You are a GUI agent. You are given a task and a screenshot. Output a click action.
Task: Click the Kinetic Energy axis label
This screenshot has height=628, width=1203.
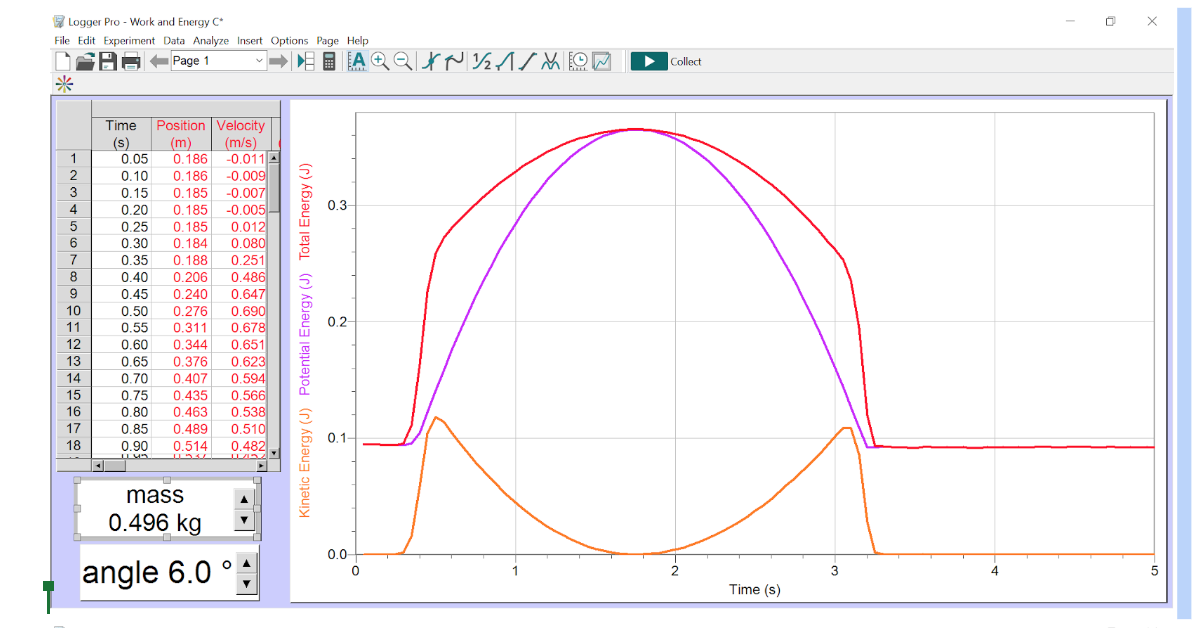(x=306, y=462)
